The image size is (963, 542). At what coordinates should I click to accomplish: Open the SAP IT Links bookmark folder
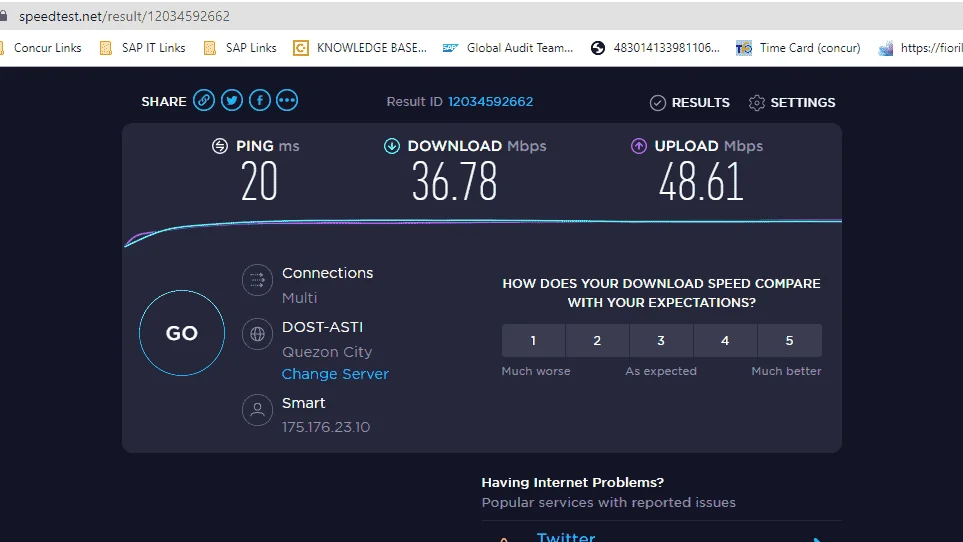coord(142,48)
